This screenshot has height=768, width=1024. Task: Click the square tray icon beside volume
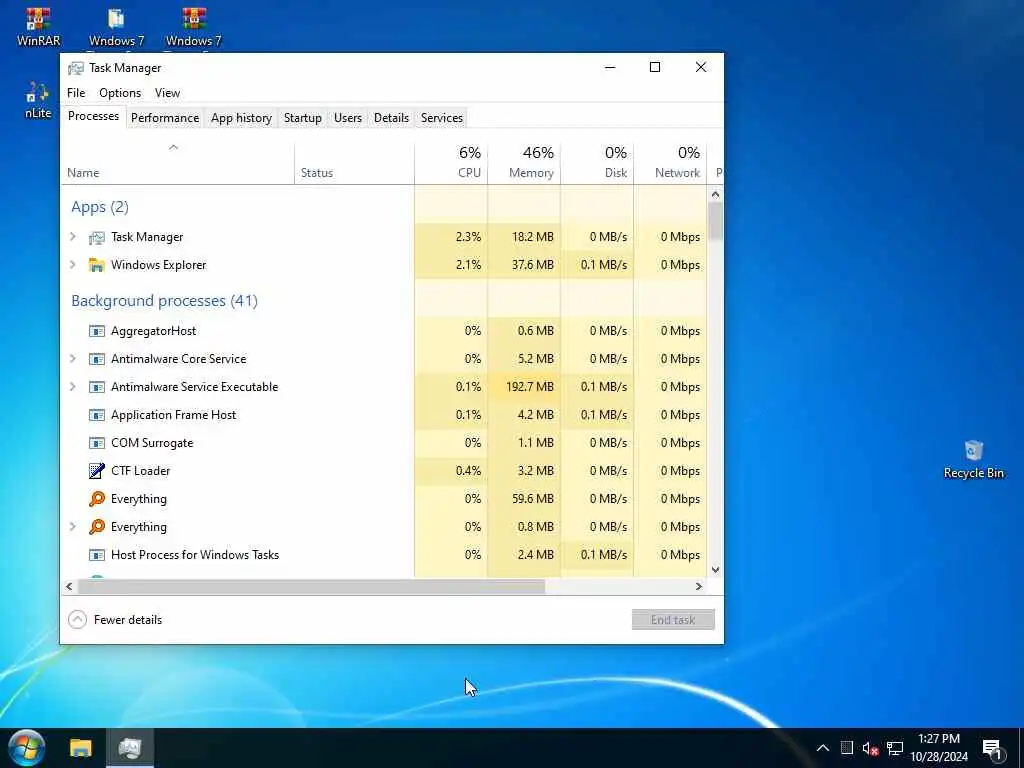coord(846,748)
